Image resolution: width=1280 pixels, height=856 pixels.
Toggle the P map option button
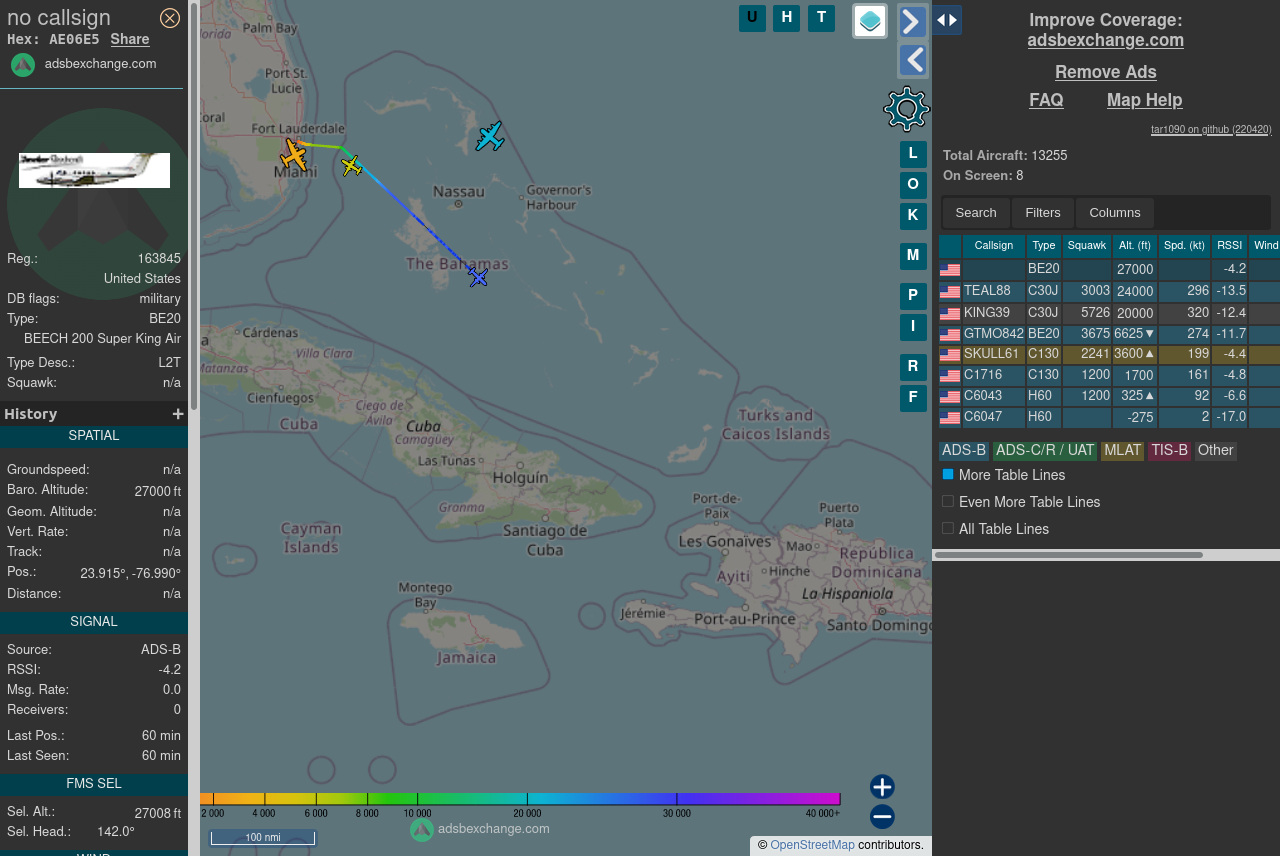[913, 296]
